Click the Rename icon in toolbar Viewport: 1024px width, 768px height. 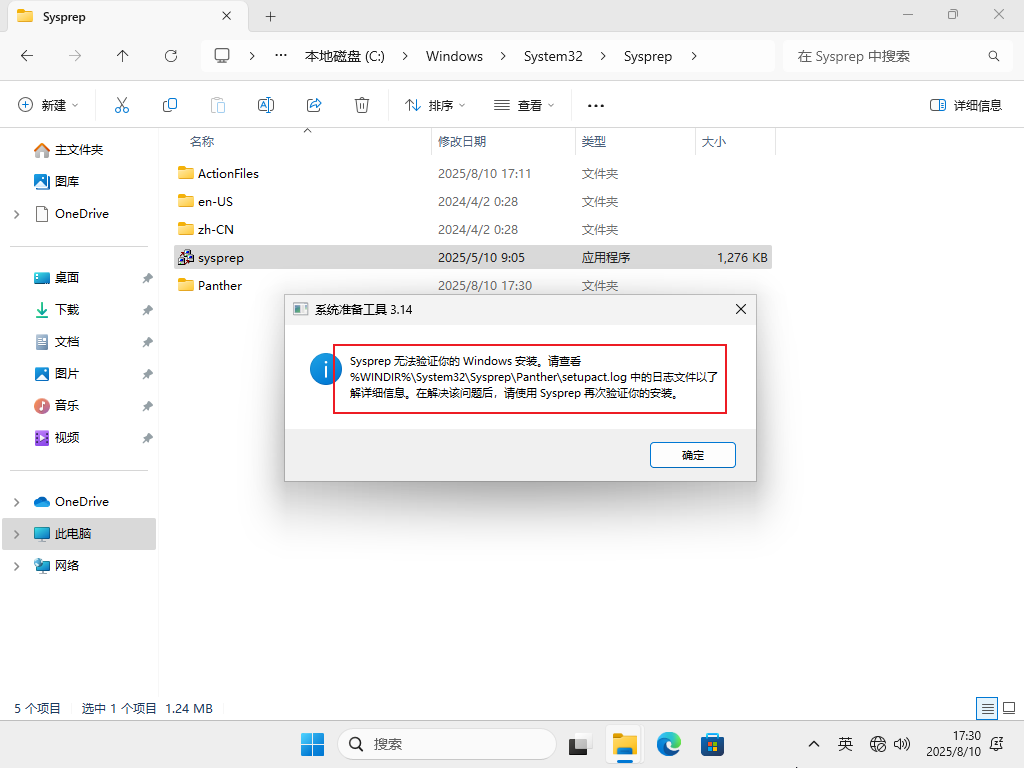tap(266, 105)
